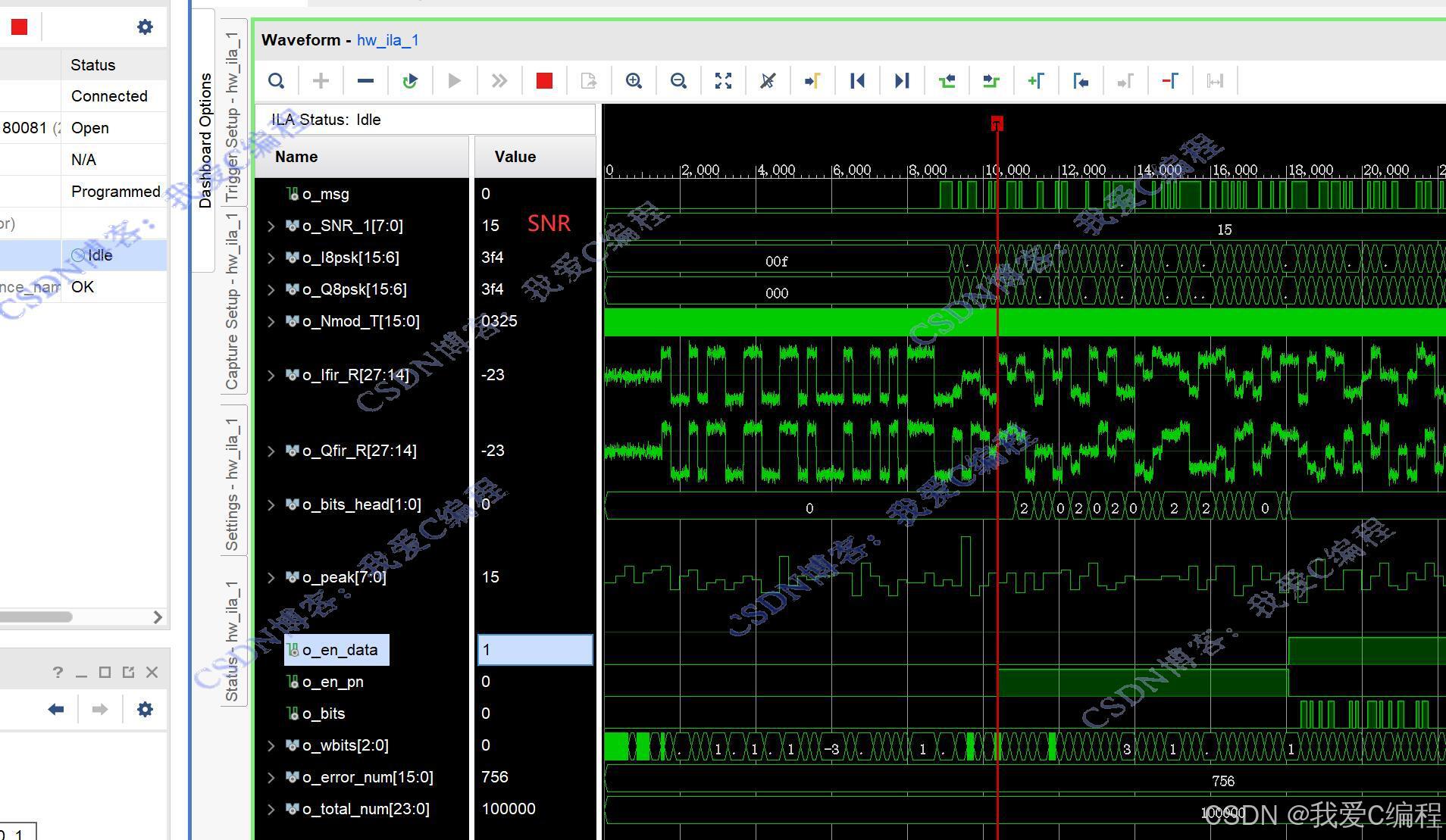Click the zoom to cursor icon
This screenshot has height=840, width=1446.
click(768, 81)
